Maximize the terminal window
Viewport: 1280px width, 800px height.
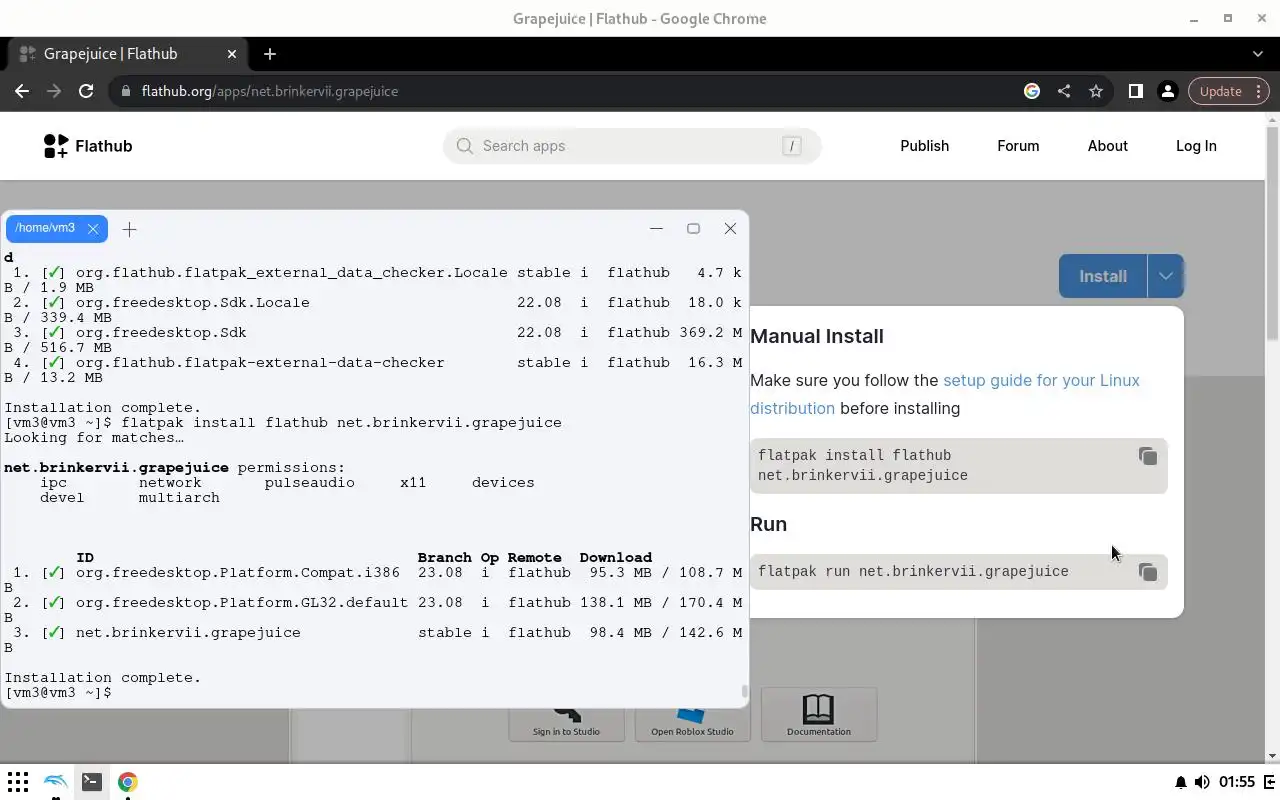tap(693, 228)
